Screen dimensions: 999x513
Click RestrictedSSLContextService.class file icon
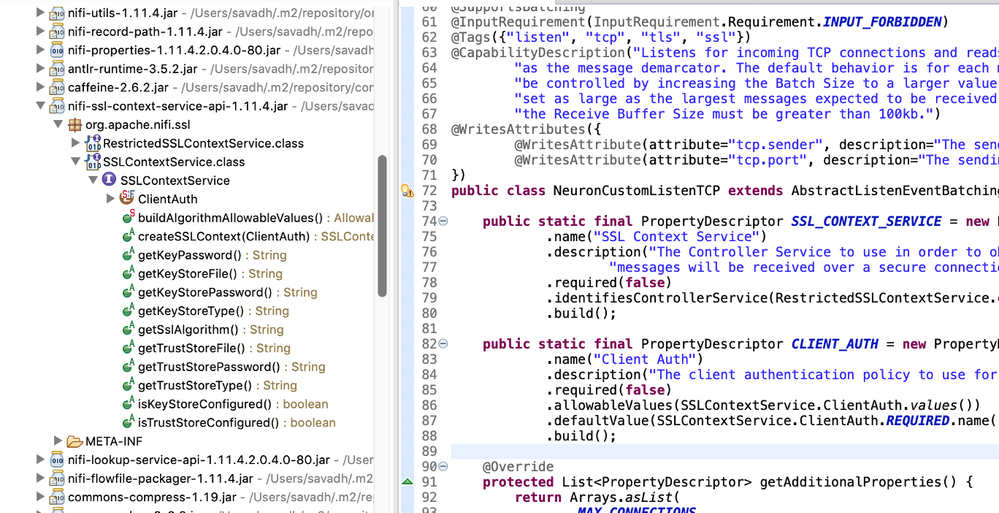pos(93,143)
